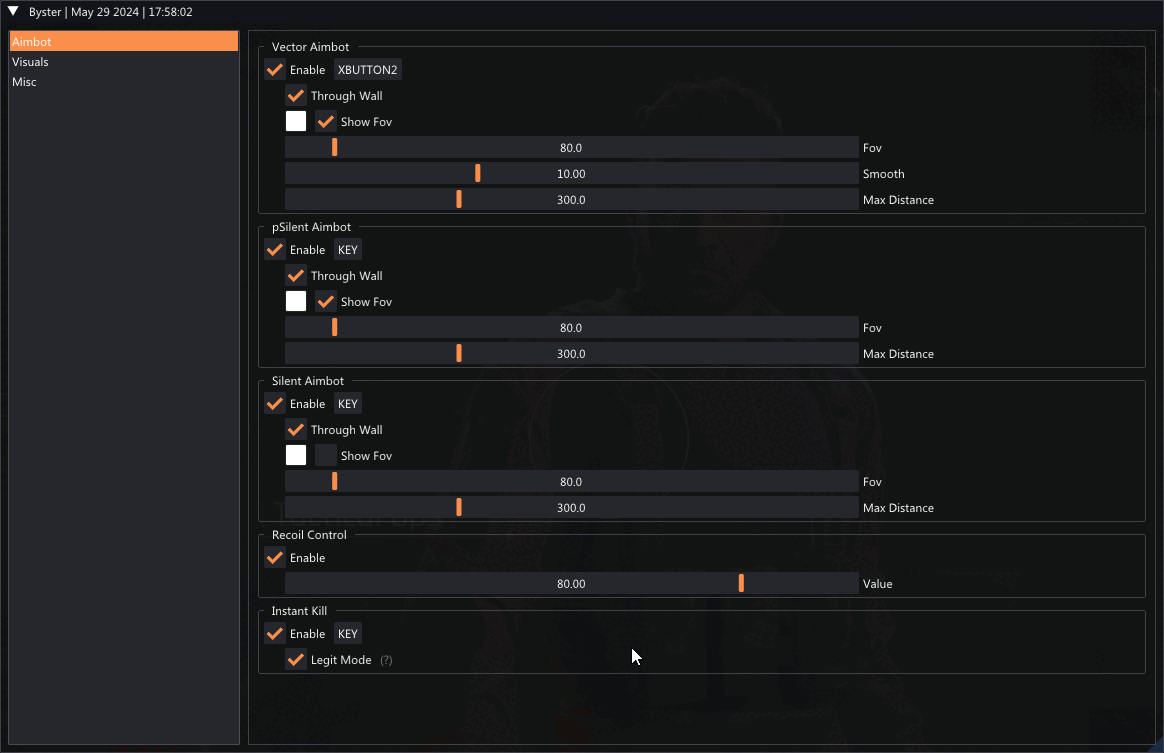Open the Misc tab

point(124,82)
